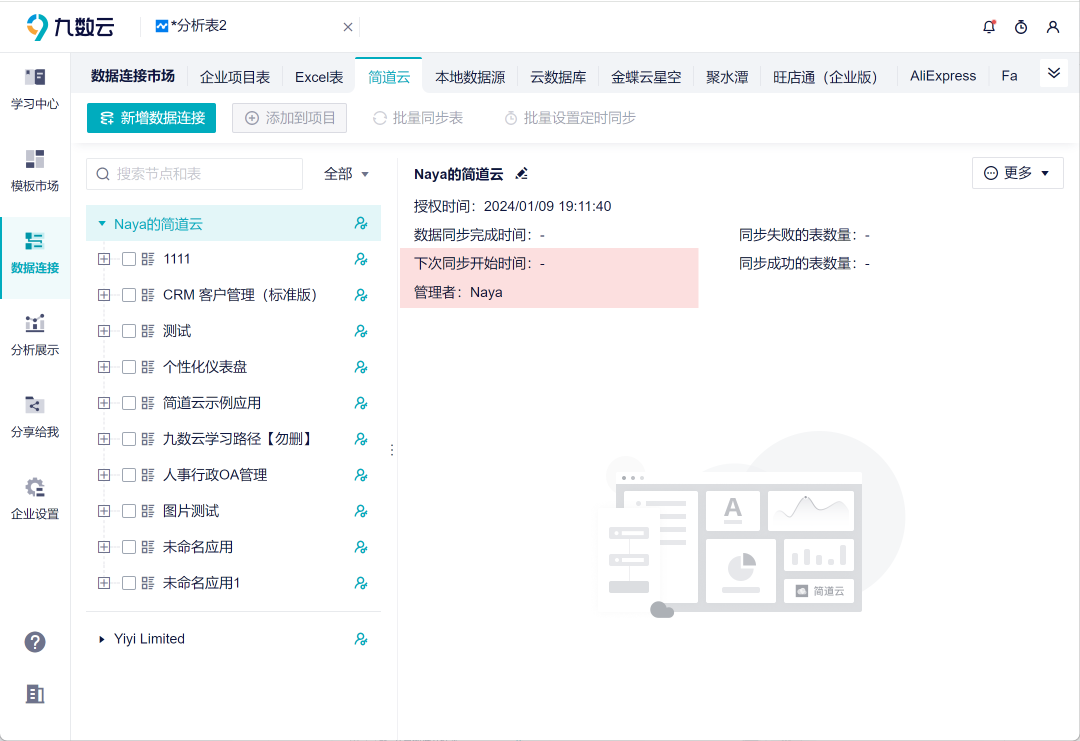Click the permission icon for Yiyi Limited

361,639
